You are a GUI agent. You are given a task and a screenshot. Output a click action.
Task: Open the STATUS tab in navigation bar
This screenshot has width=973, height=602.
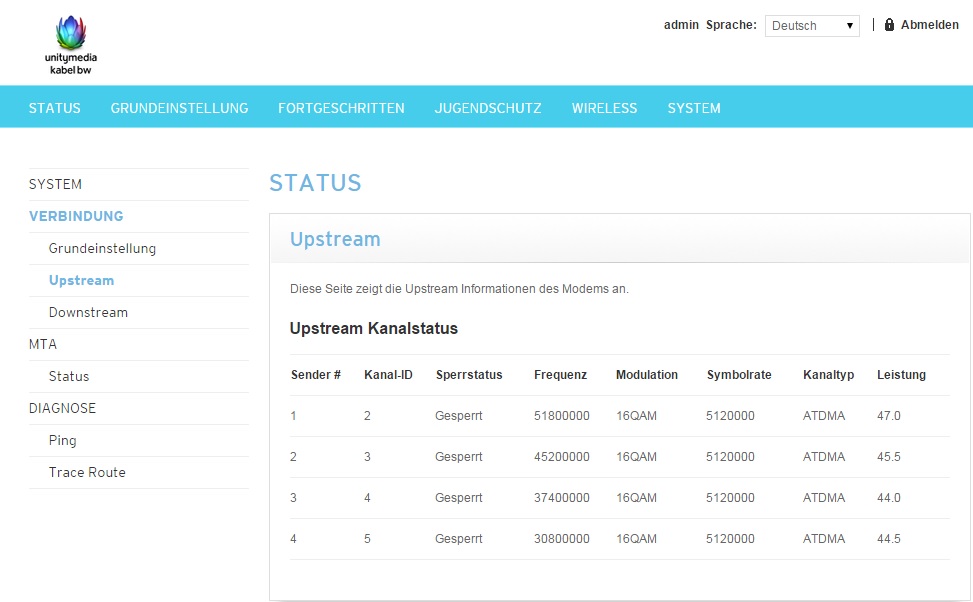55,108
